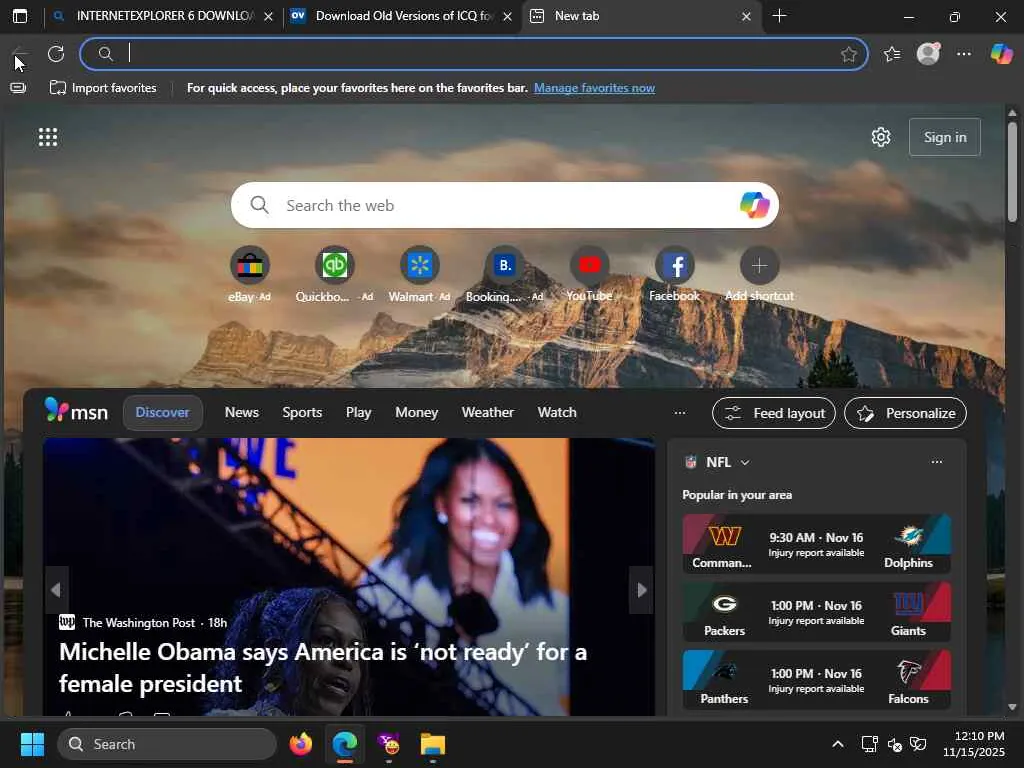Viewport: 1024px width, 768px height.
Task: Launch Copilot from the toolbar
Action: [1002, 54]
